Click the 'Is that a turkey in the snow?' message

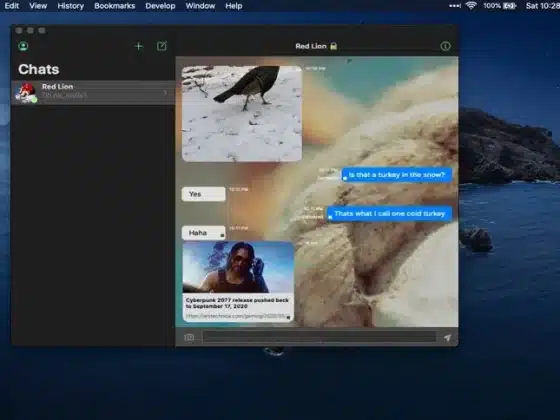(397, 175)
